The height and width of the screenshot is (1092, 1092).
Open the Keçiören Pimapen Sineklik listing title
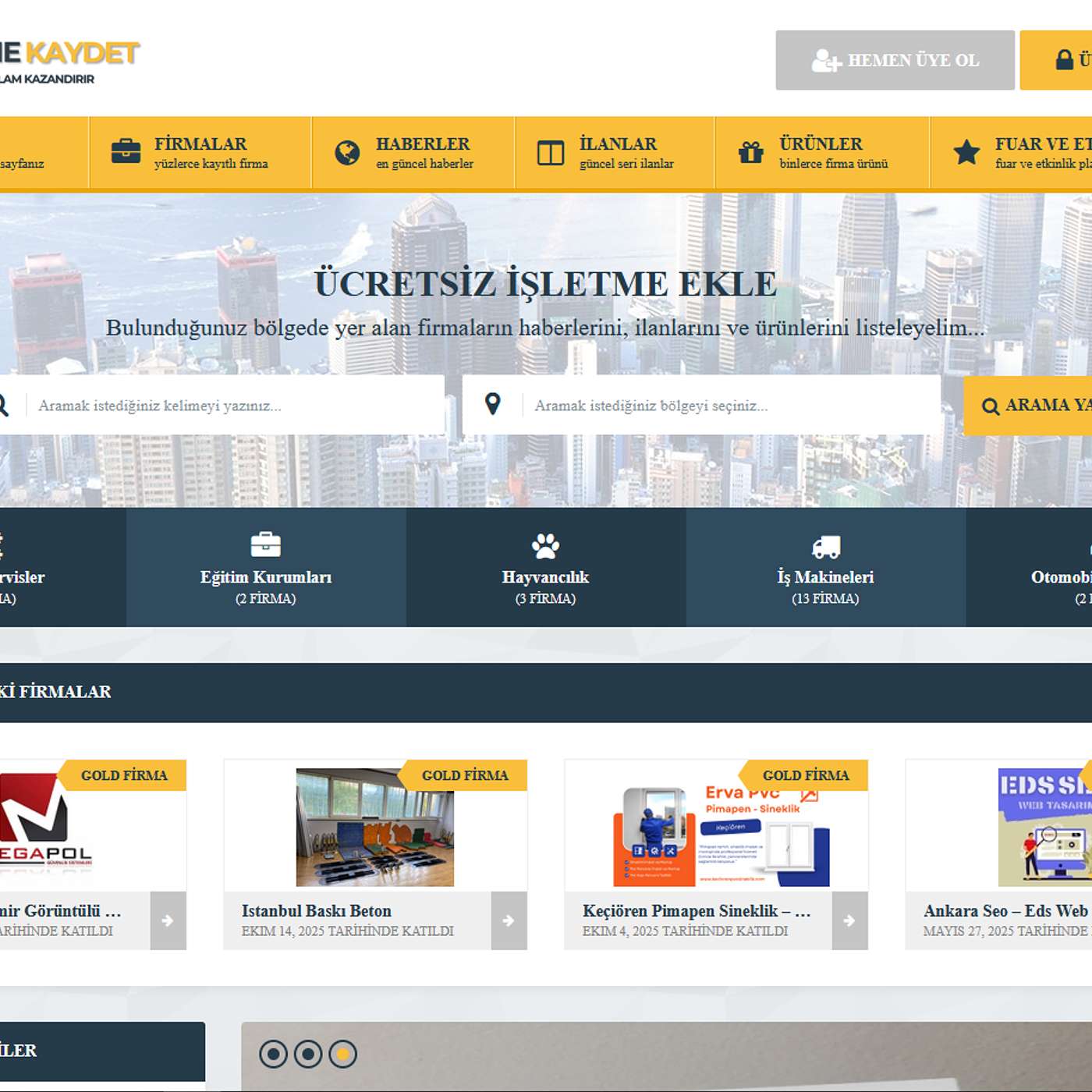697,910
